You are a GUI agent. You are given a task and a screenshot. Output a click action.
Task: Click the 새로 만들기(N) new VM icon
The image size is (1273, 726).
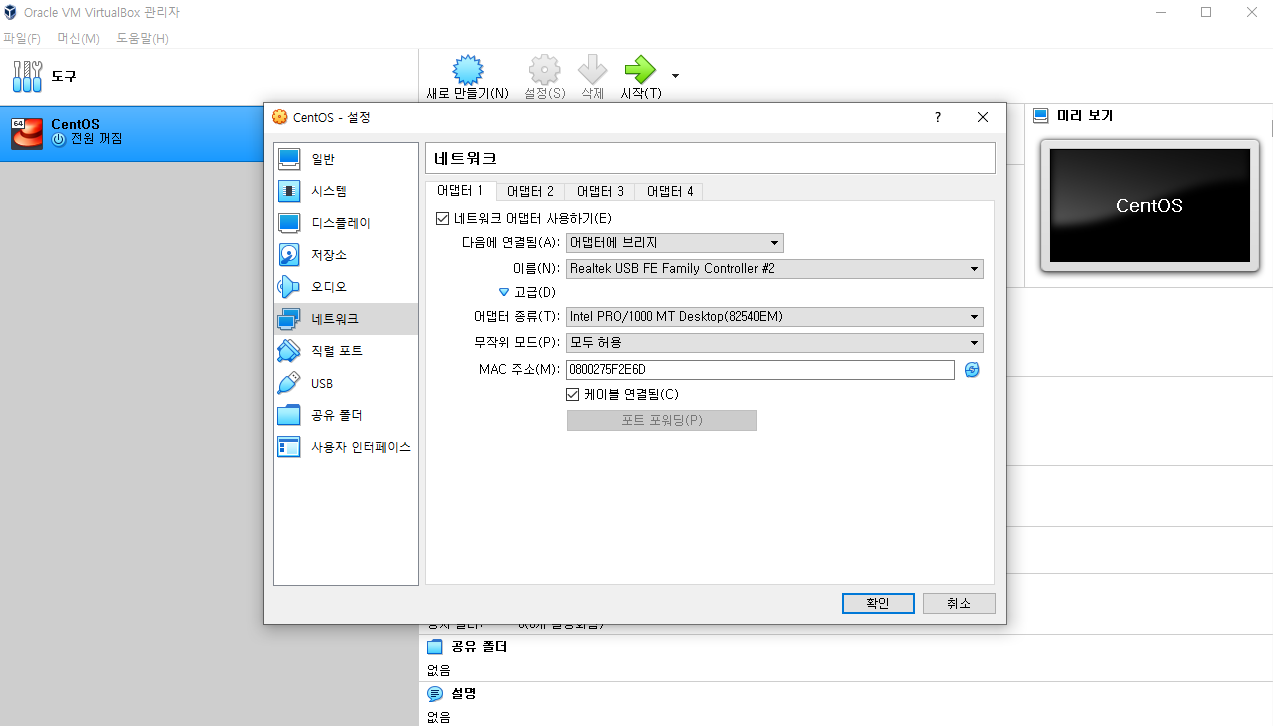click(x=468, y=70)
